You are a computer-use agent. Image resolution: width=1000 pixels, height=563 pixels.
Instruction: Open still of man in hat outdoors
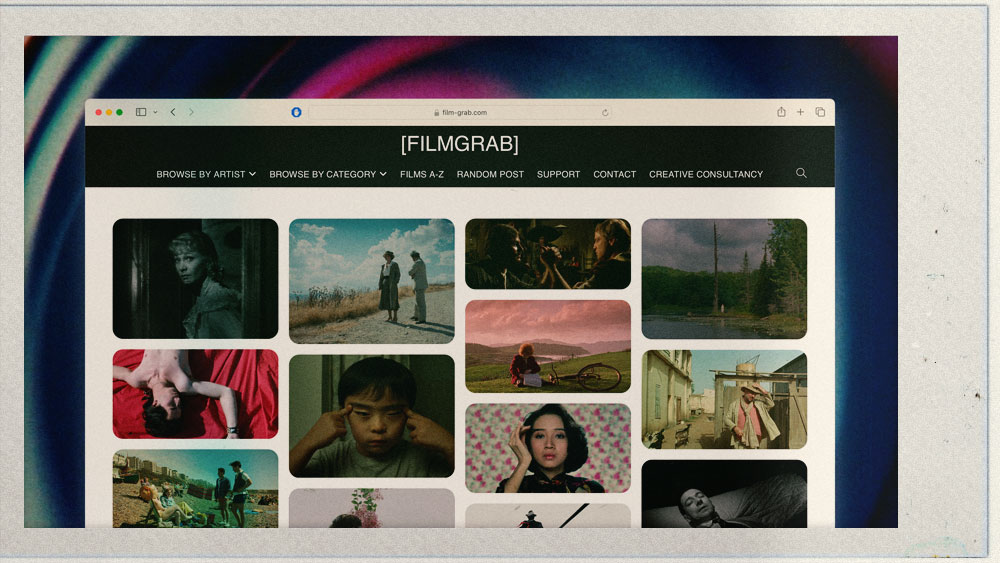click(x=724, y=399)
